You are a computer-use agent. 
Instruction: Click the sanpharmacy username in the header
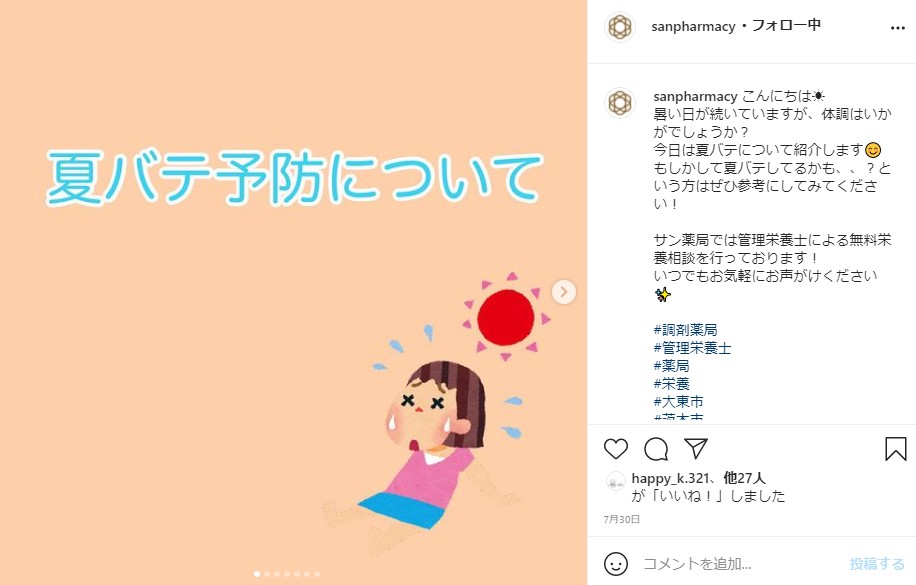(x=693, y=27)
